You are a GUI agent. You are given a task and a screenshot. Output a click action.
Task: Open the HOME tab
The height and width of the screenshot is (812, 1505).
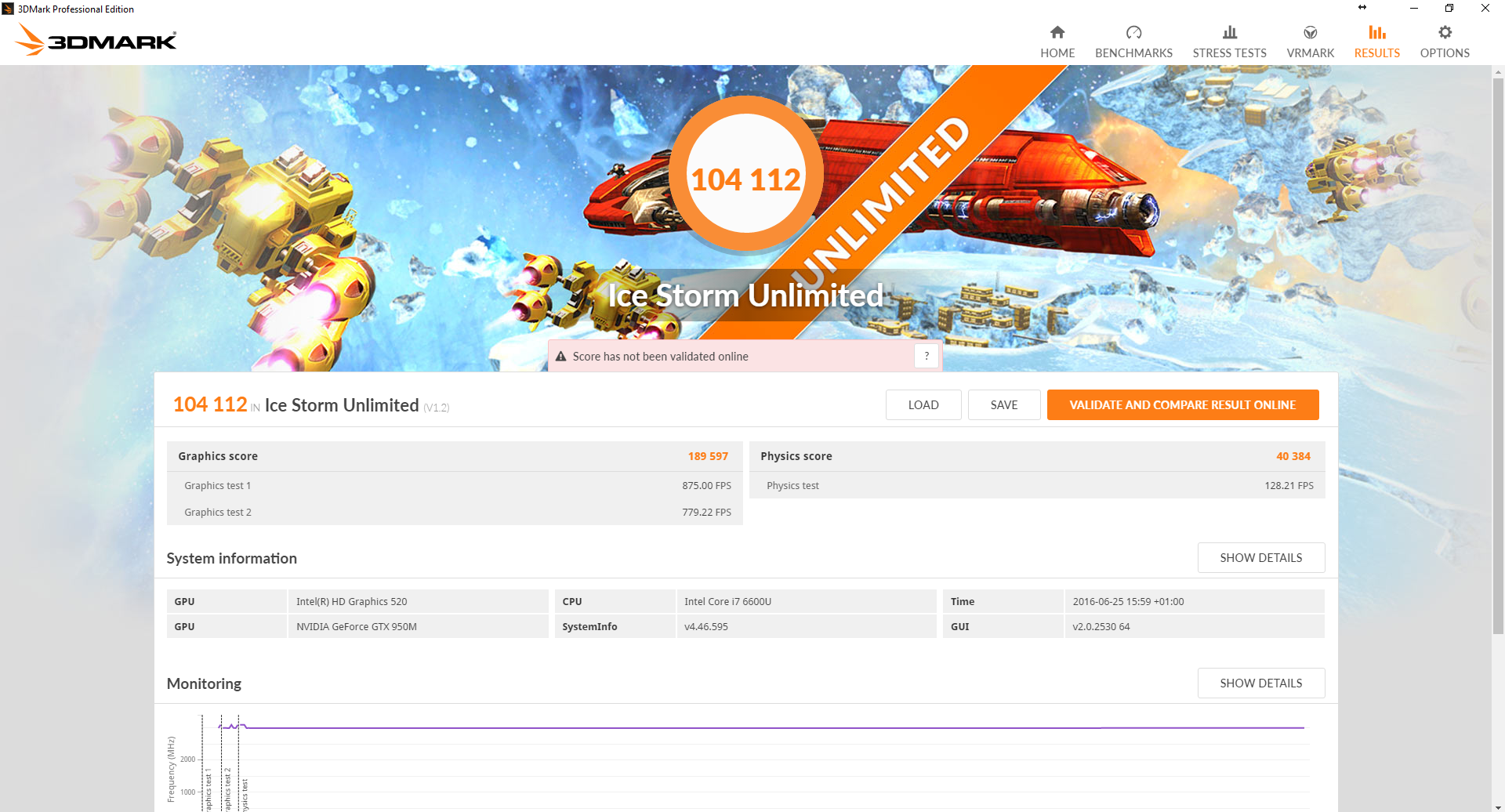(x=1057, y=42)
